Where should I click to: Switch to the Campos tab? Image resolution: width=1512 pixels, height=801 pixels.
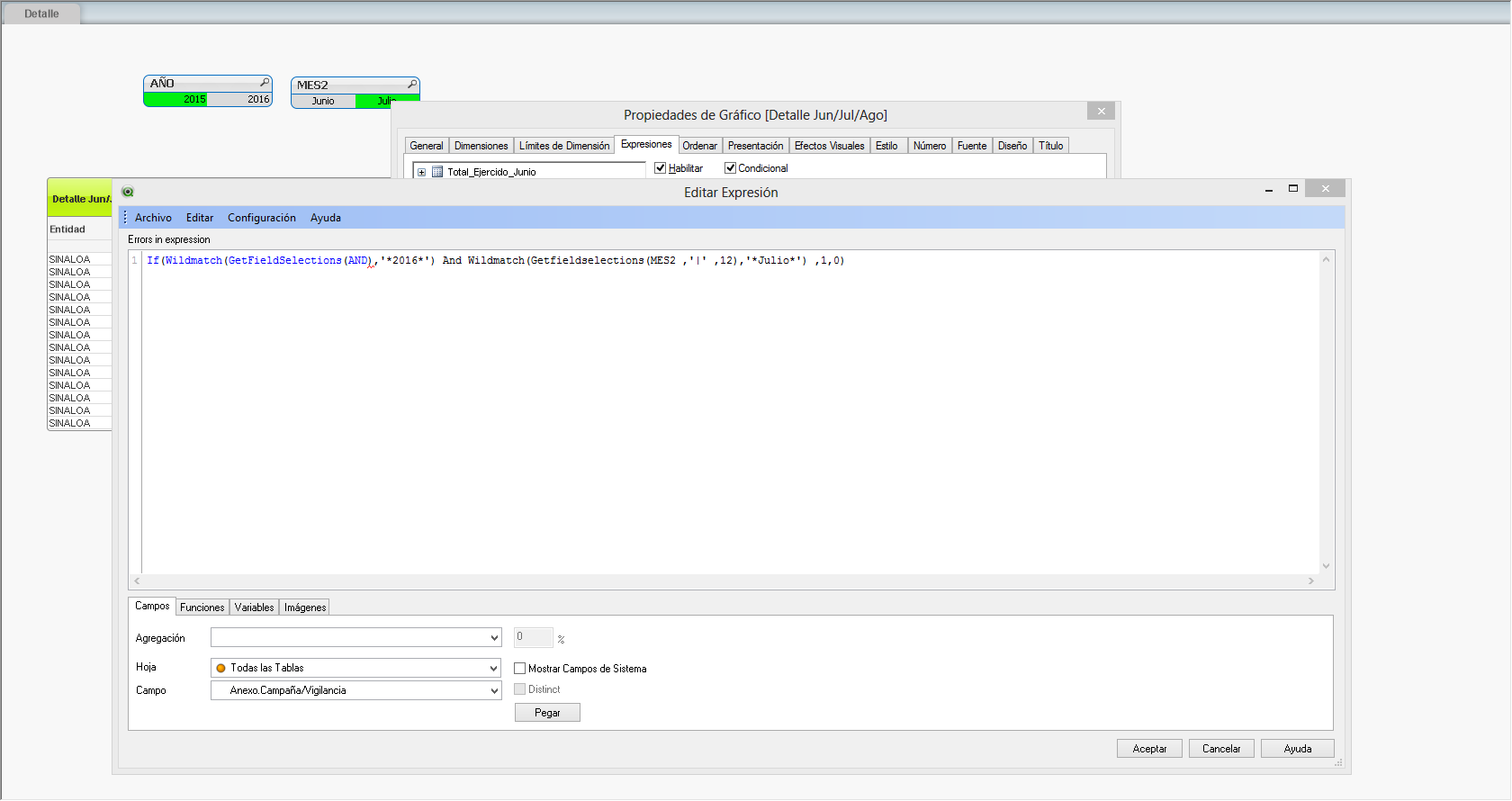coord(152,607)
